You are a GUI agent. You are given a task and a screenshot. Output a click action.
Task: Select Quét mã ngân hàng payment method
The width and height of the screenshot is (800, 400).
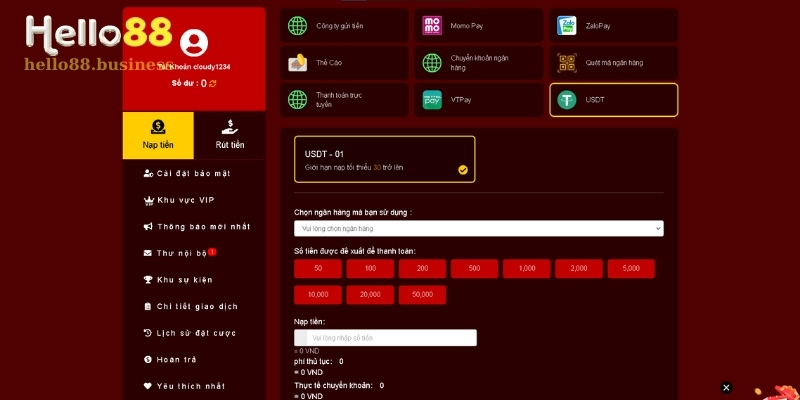coord(614,63)
